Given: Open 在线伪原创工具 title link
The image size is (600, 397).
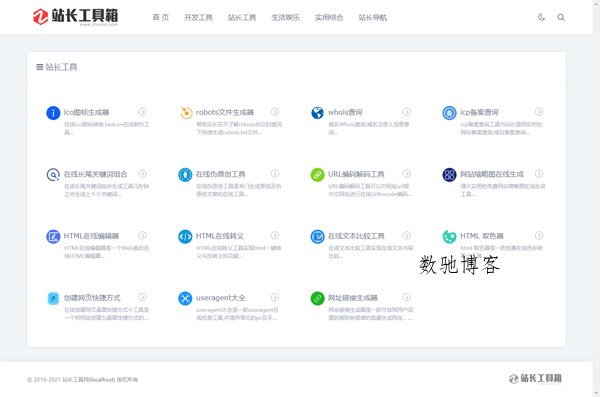Looking at the screenshot, I should [x=221, y=174].
